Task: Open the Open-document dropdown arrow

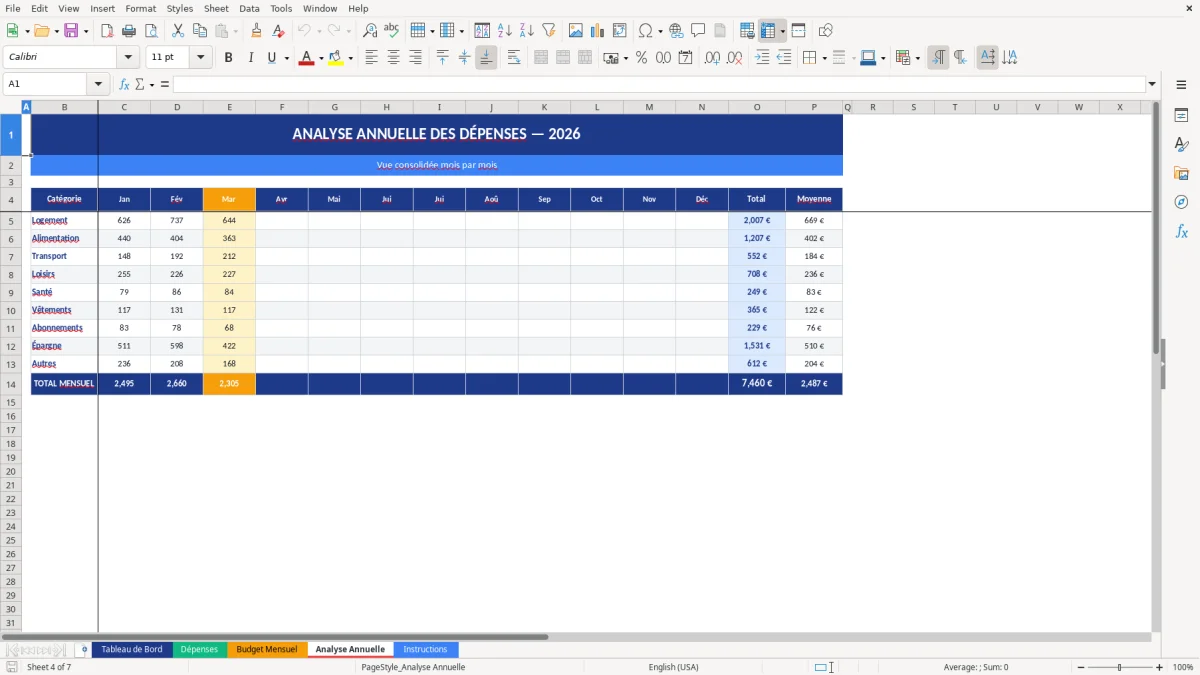Action: (55, 31)
